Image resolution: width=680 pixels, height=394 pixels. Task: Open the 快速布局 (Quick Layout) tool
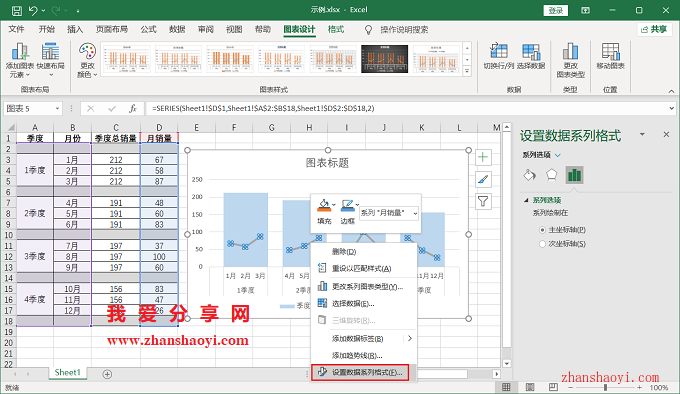pos(51,61)
